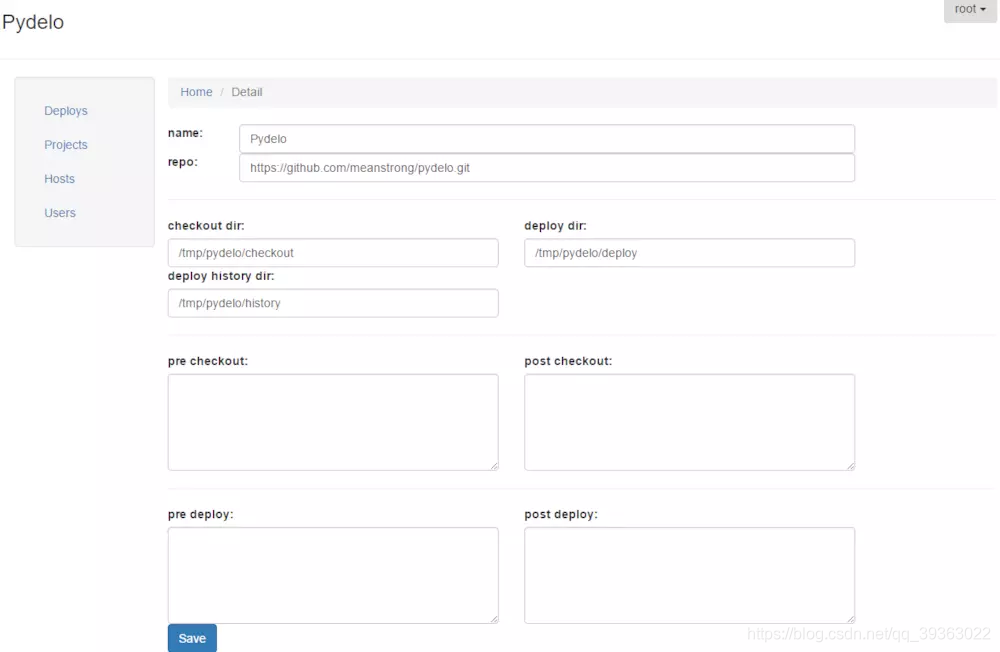Click the Save button
1000x652 pixels.
click(x=192, y=638)
